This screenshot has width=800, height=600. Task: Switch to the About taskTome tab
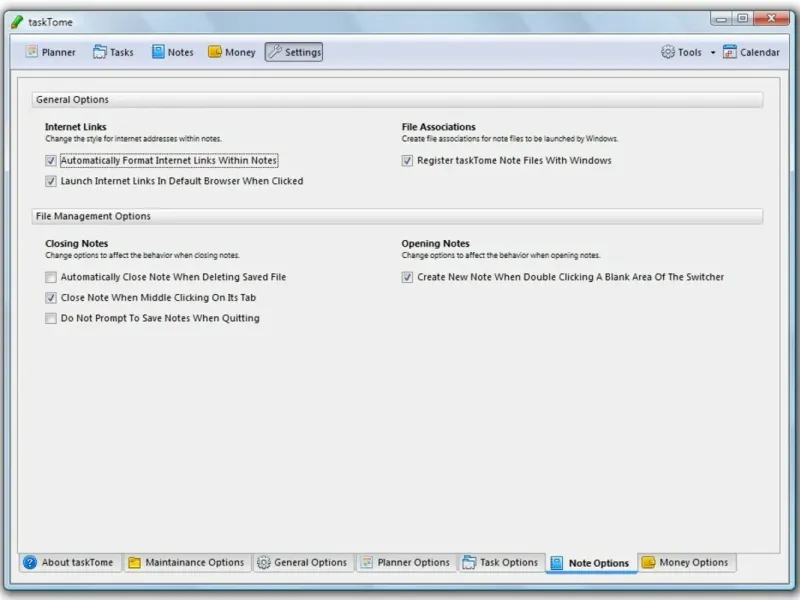[x=71, y=562]
